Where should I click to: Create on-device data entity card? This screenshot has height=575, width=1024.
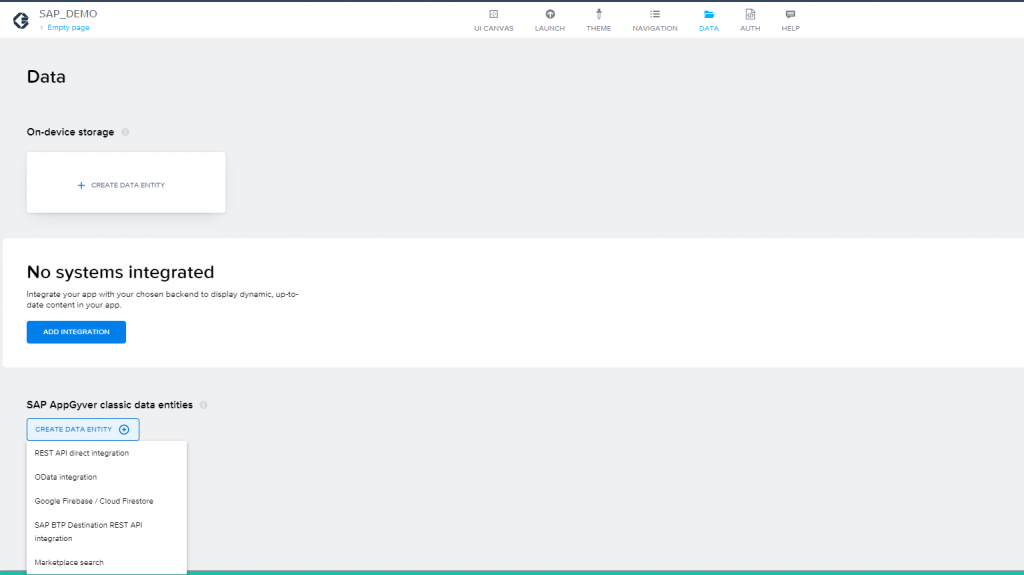click(126, 182)
